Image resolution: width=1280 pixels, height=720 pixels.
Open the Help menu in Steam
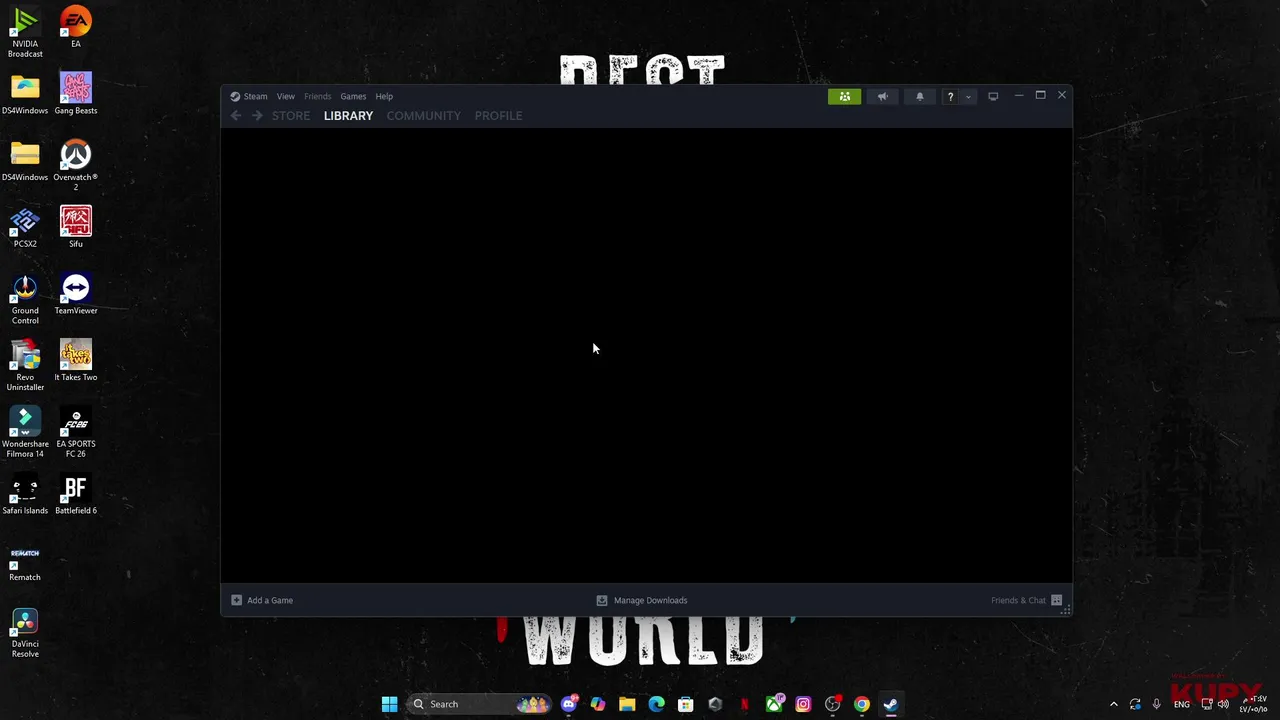coord(384,96)
